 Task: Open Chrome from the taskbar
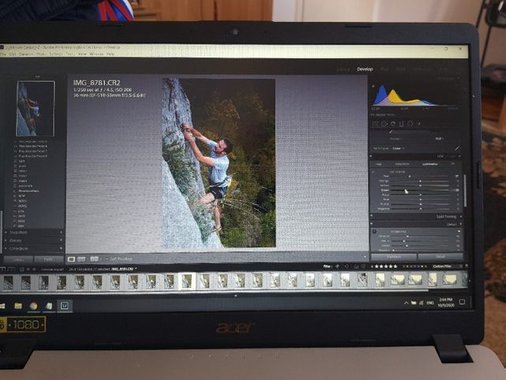coord(33,306)
